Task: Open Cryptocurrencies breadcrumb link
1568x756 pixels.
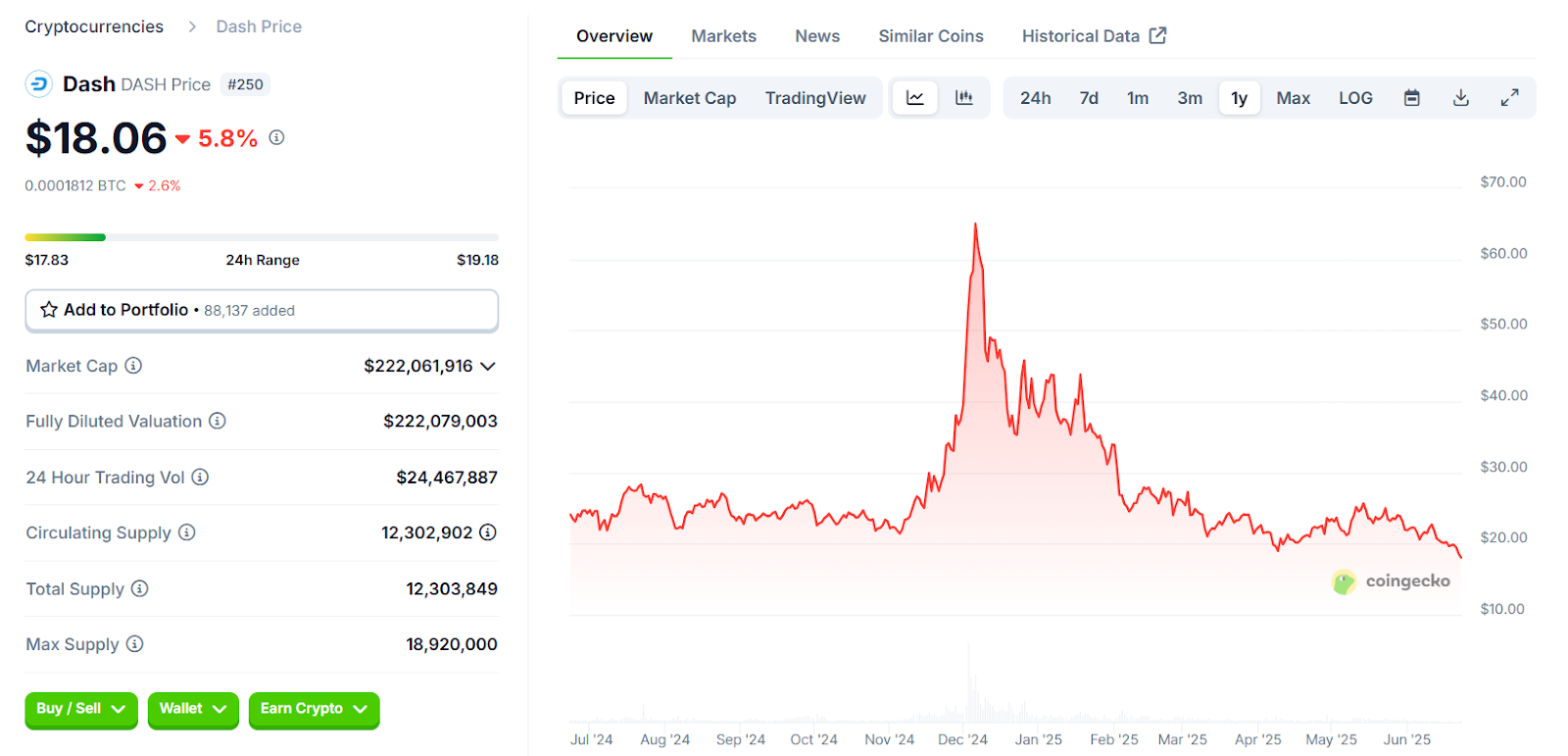Action: (x=94, y=26)
